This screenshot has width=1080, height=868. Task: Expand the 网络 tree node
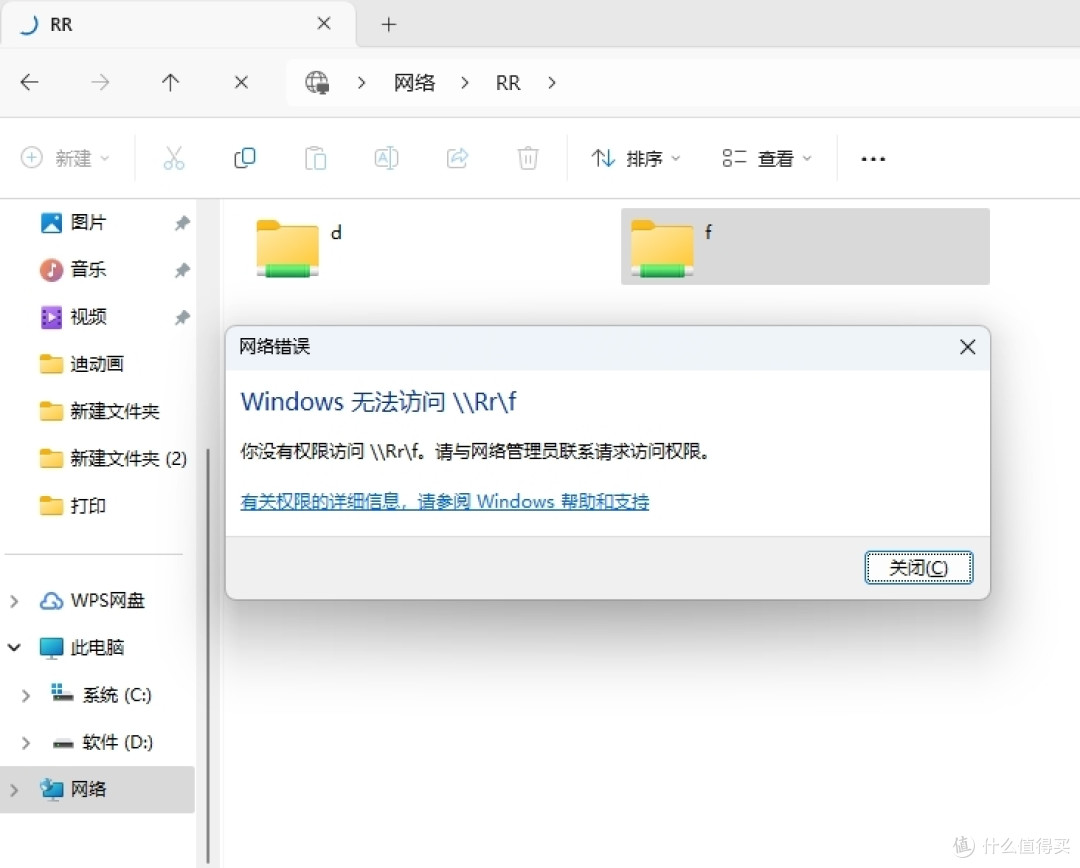click(14, 790)
